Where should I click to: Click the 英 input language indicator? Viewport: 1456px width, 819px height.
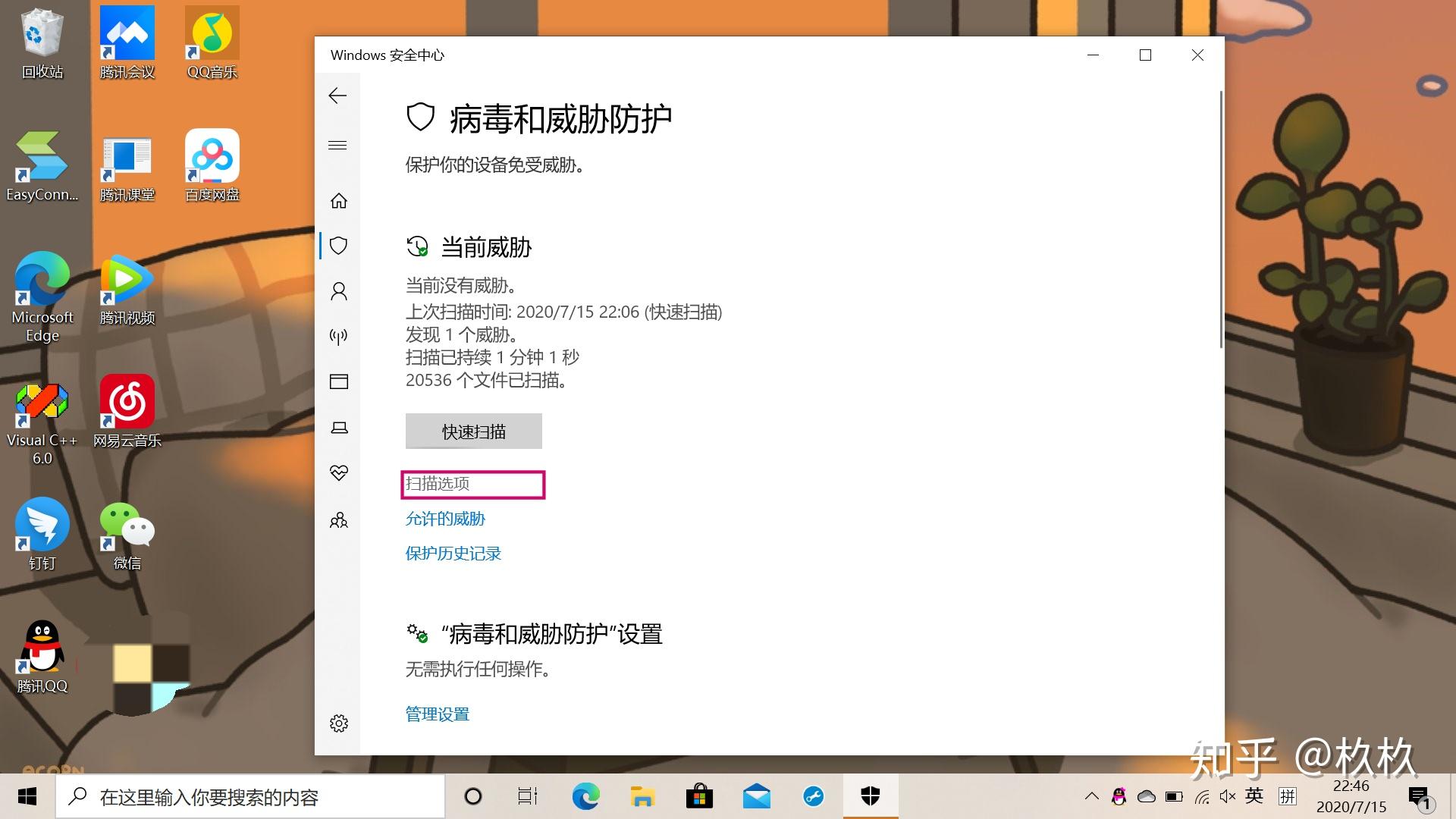pos(1254,795)
